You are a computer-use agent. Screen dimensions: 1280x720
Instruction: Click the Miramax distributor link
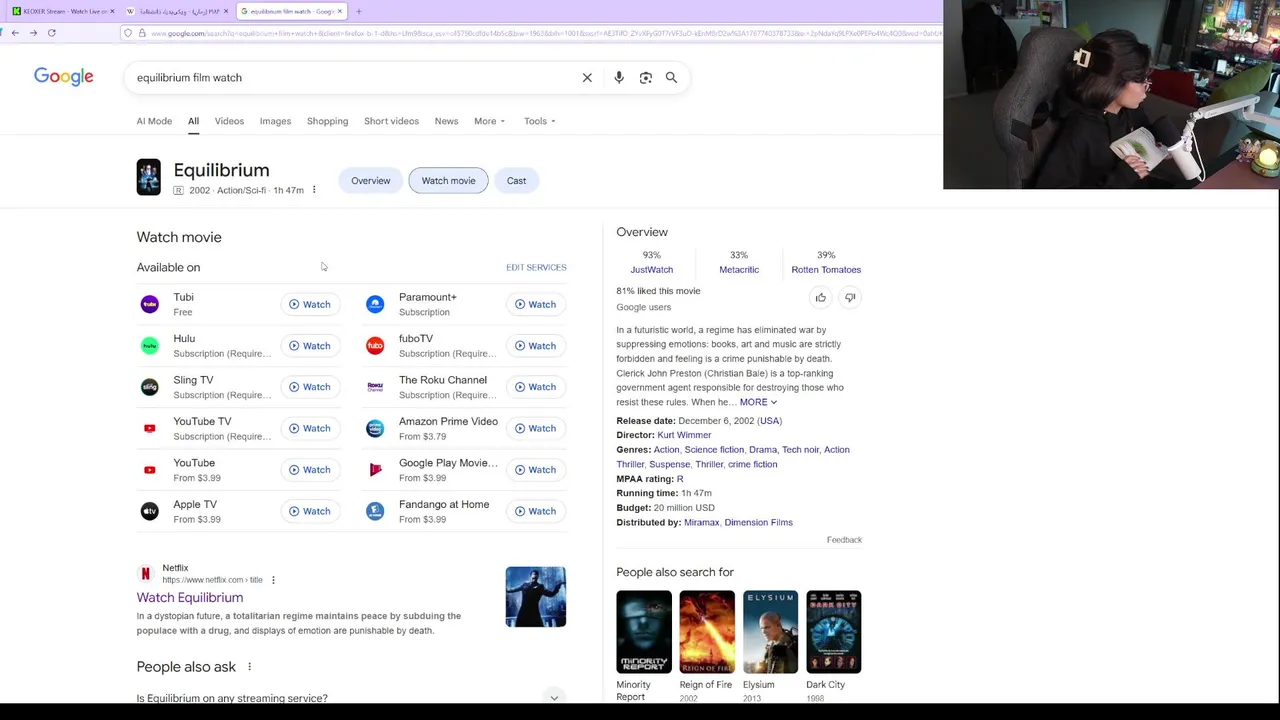(701, 522)
